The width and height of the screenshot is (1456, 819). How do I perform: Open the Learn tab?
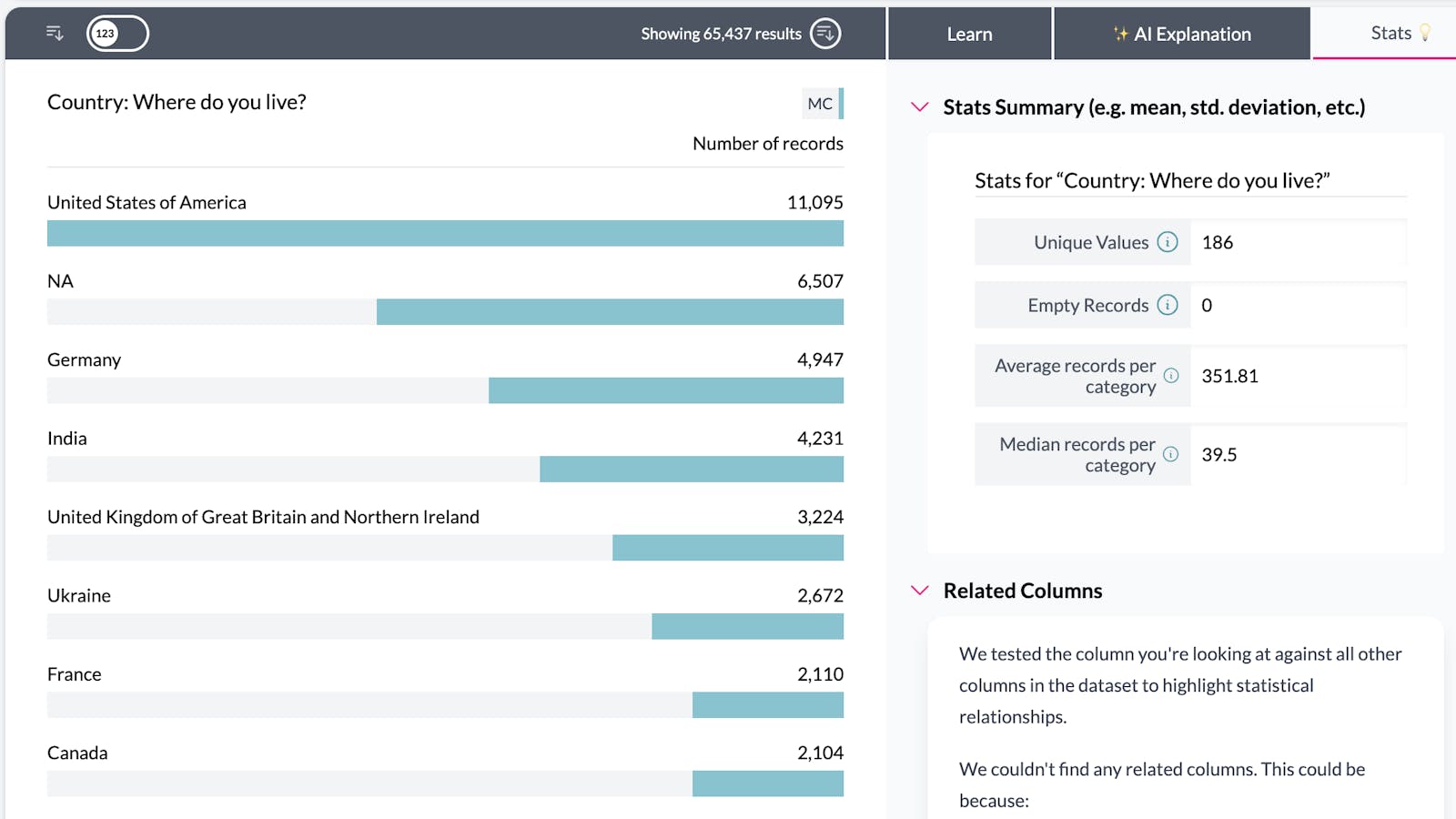[969, 34]
